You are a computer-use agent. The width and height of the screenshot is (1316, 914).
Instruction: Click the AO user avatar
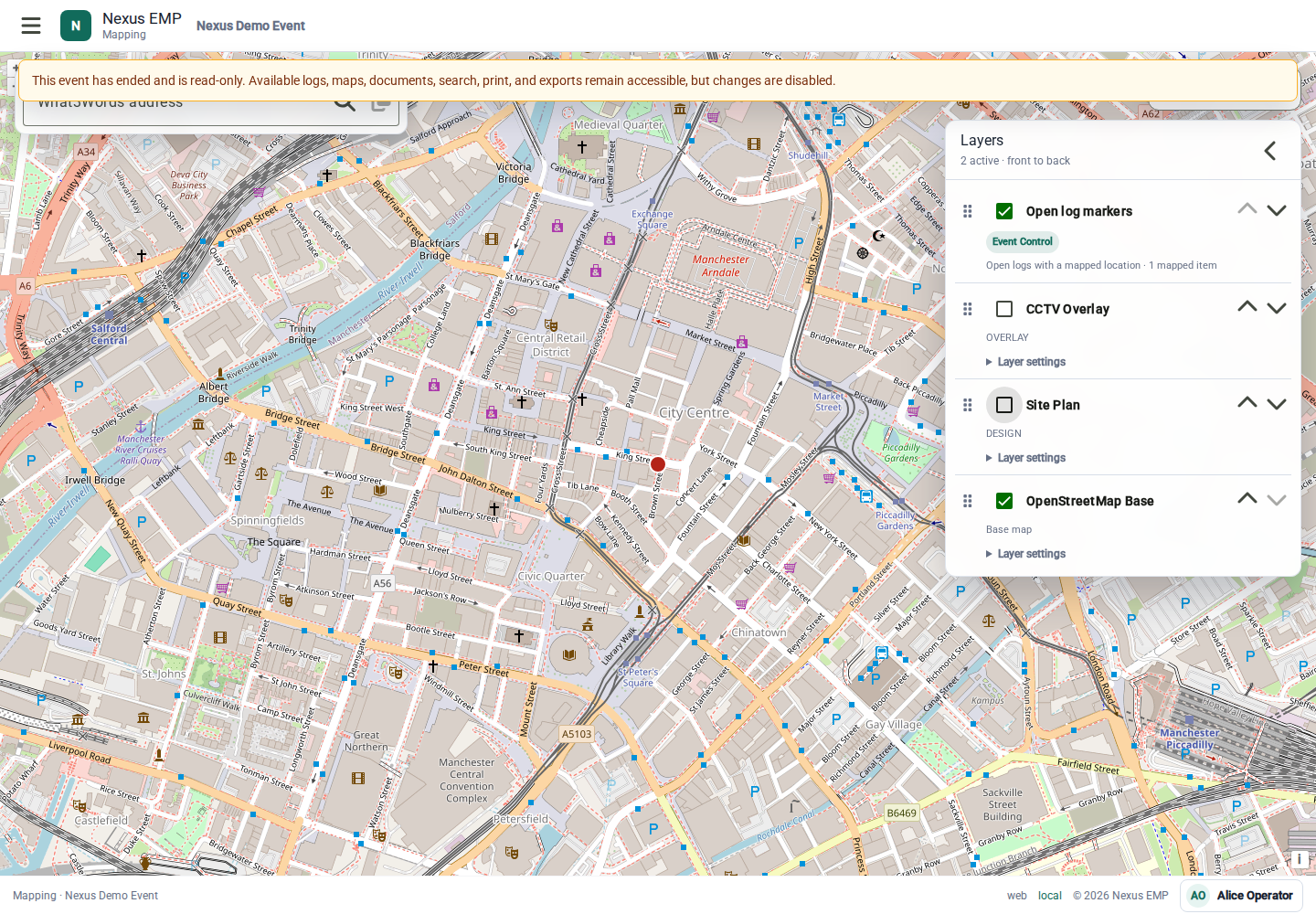(1198, 896)
